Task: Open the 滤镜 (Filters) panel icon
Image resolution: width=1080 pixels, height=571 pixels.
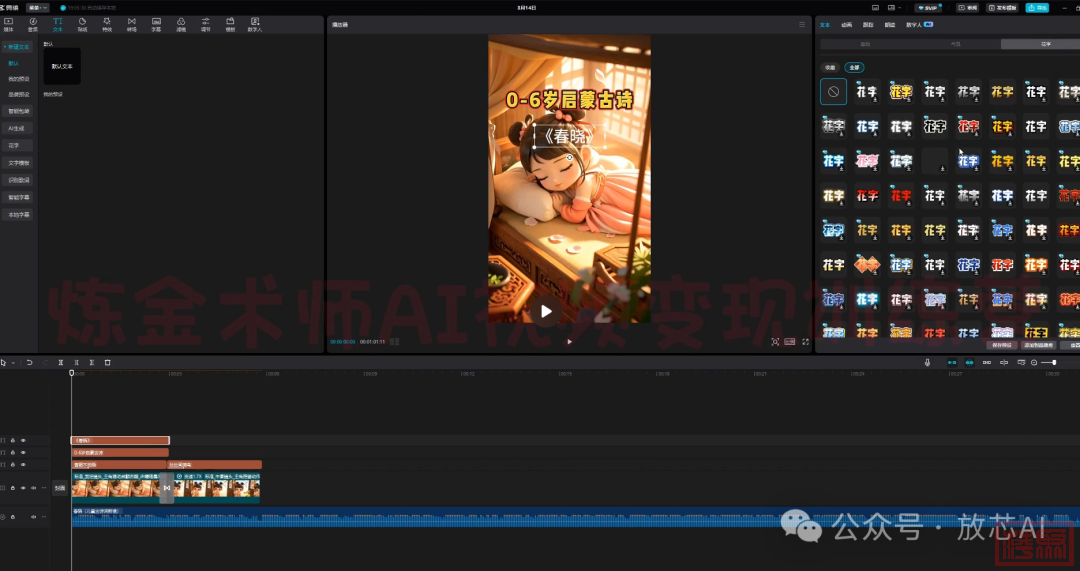Action: point(181,24)
